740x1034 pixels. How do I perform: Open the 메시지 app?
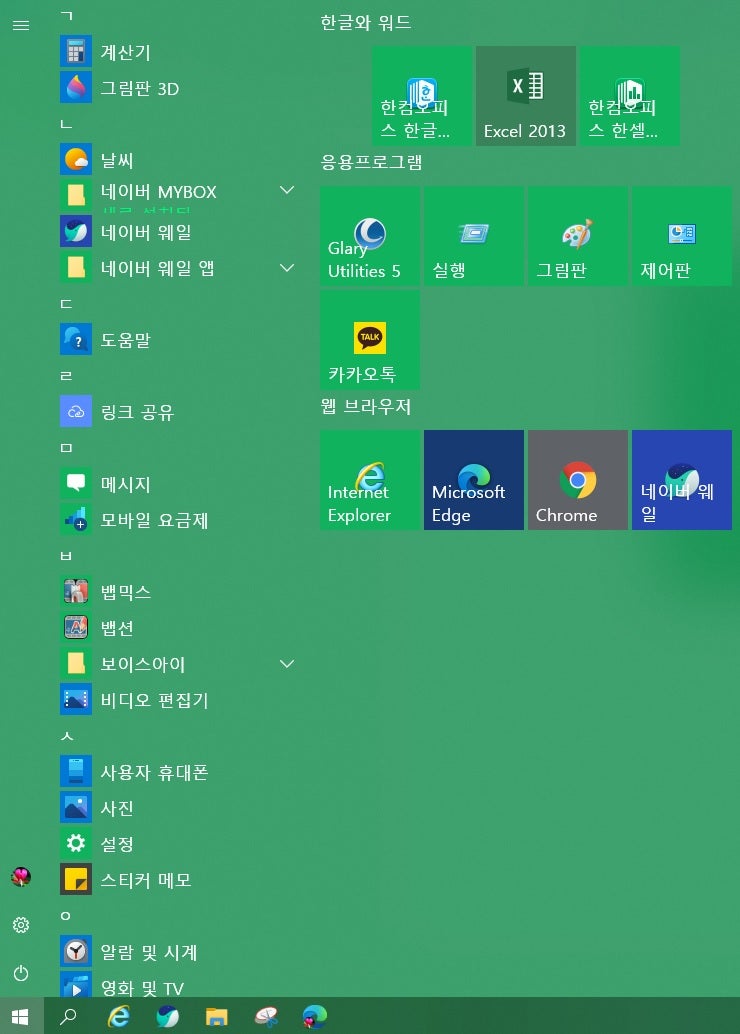click(177, 484)
